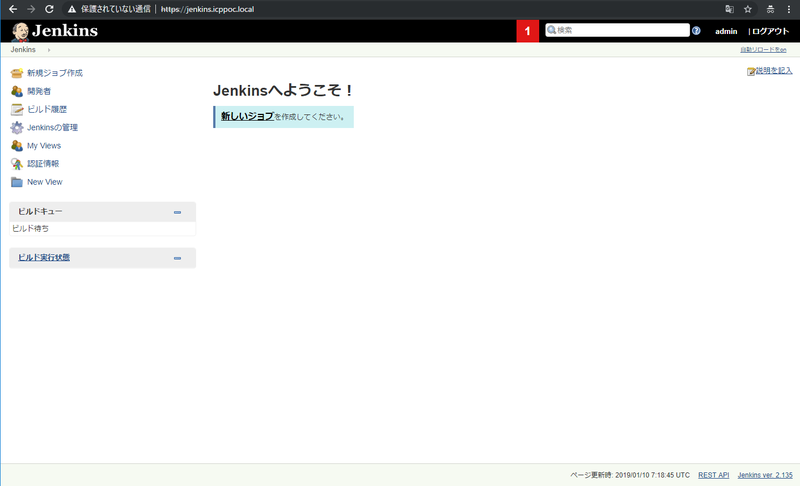
Task: Click the My Views icon
Action: click(x=17, y=145)
